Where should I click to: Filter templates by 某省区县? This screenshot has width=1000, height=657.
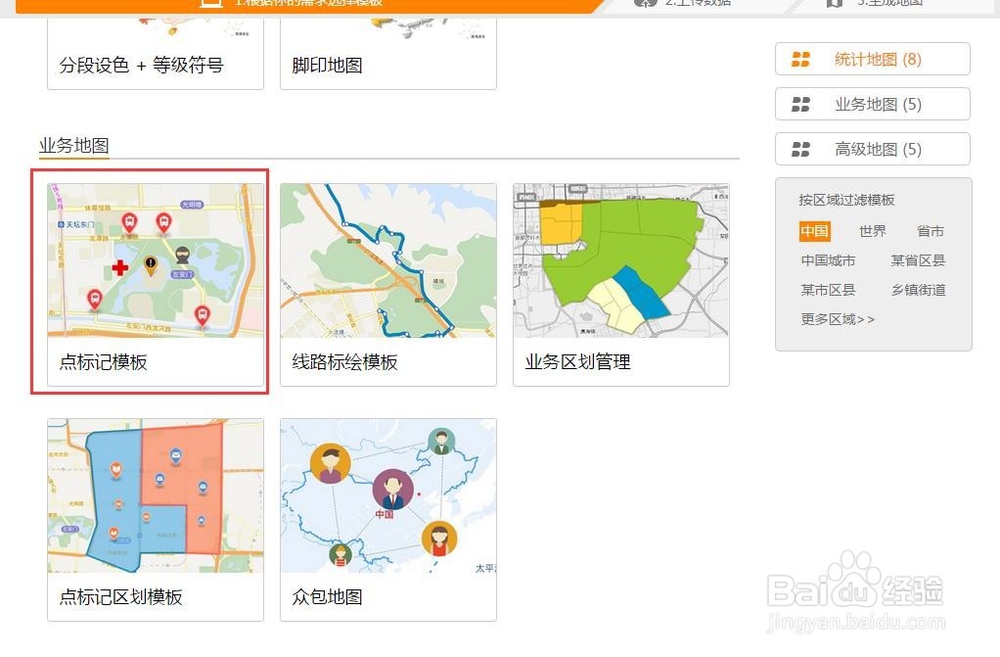click(918, 260)
